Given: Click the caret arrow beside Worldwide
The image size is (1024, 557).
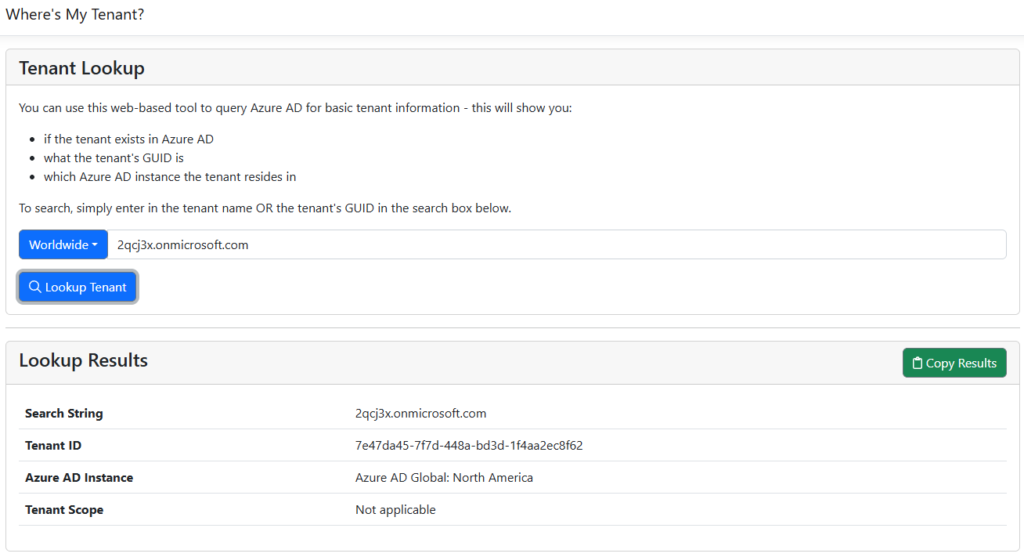Looking at the screenshot, I should click(95, 245).
